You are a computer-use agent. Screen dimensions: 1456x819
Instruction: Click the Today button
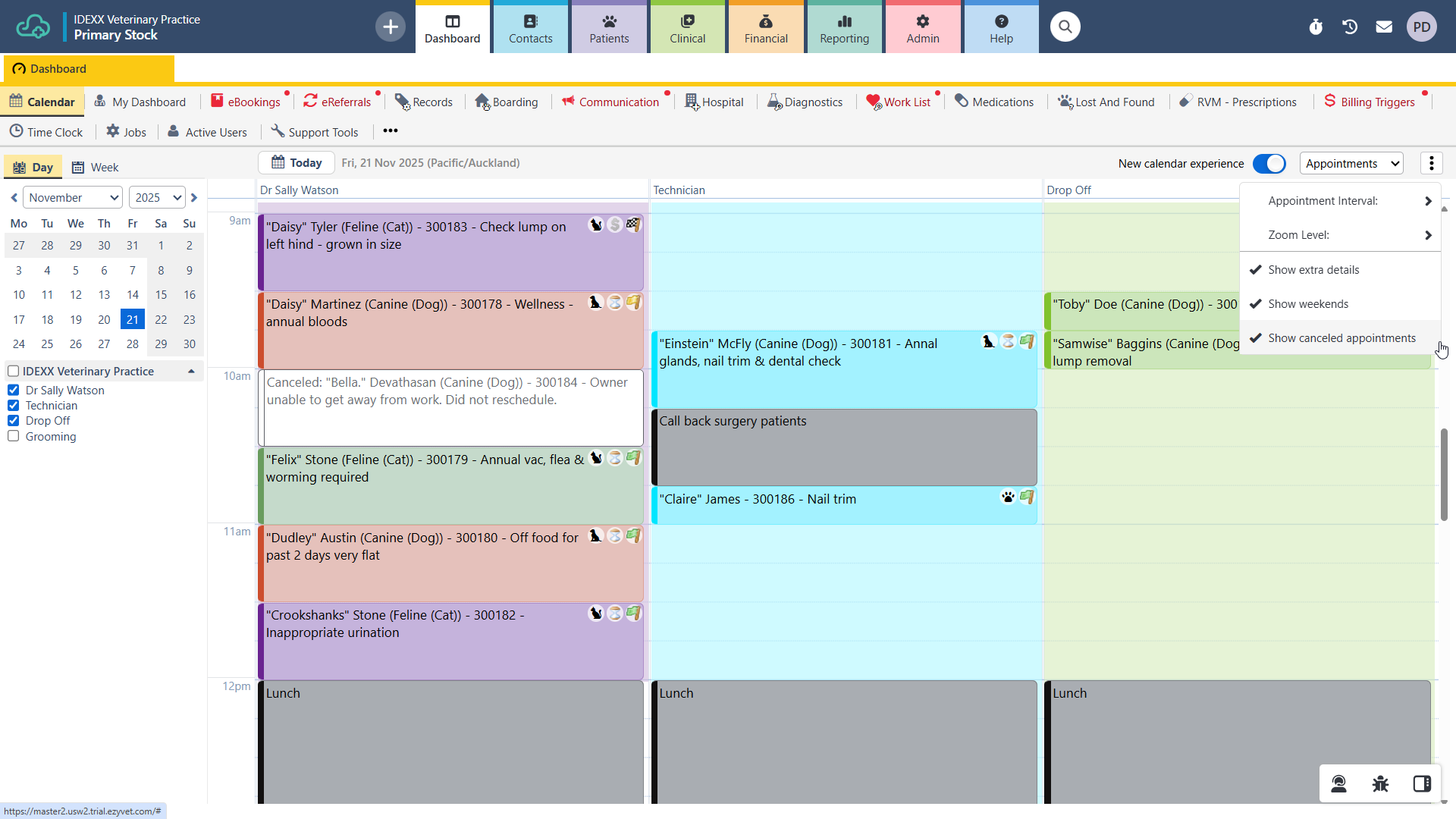[x=297, y=162]
